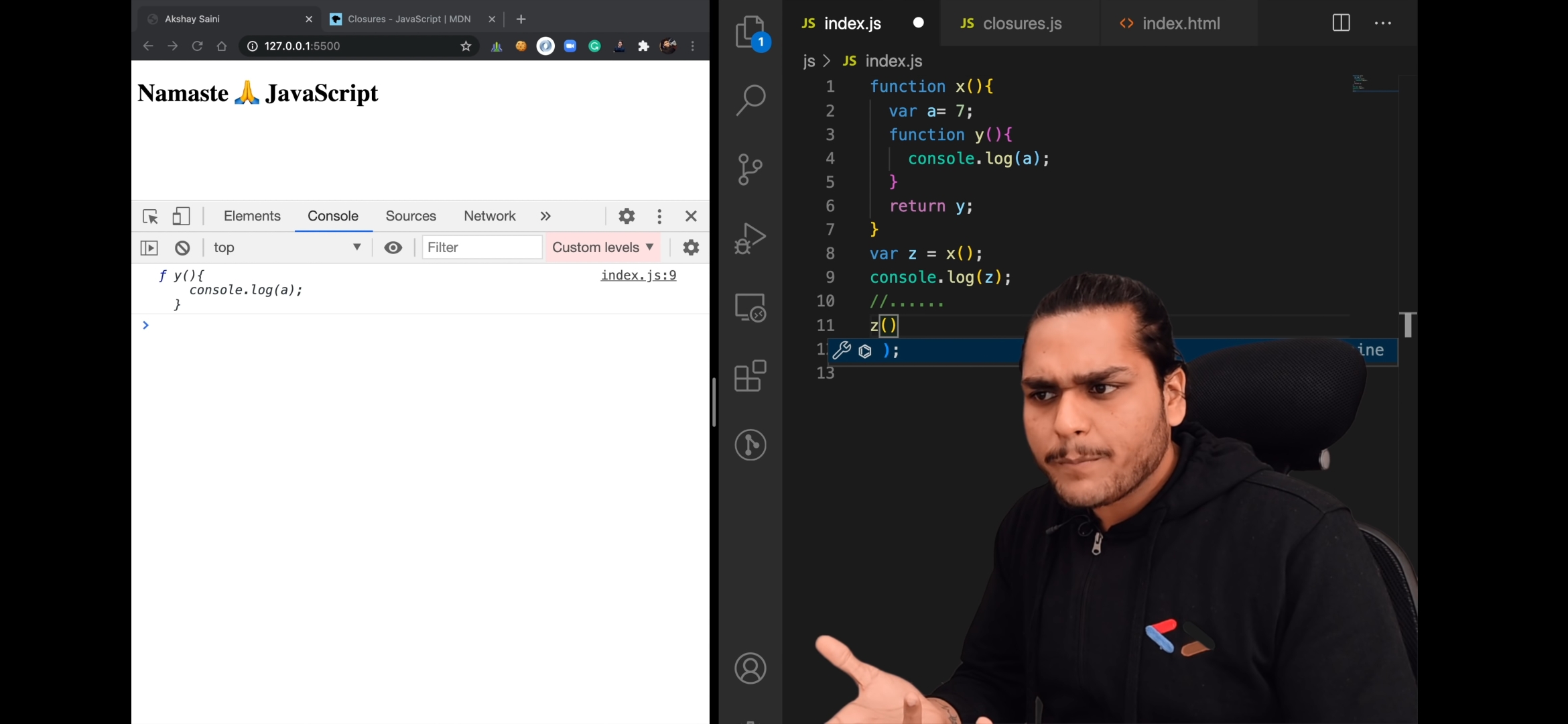Toggle live expression eye icon
This screenshot has height=724, width=1568.
393,248
